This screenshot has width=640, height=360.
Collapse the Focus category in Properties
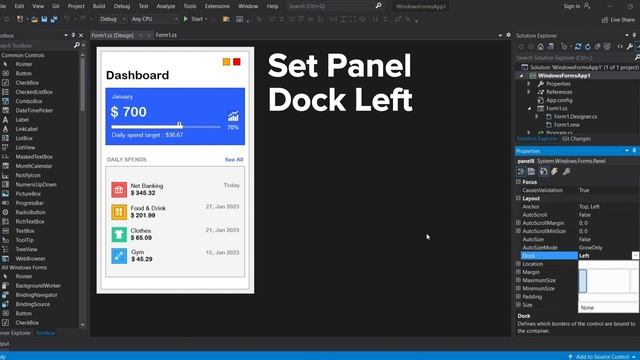point(518,182)
